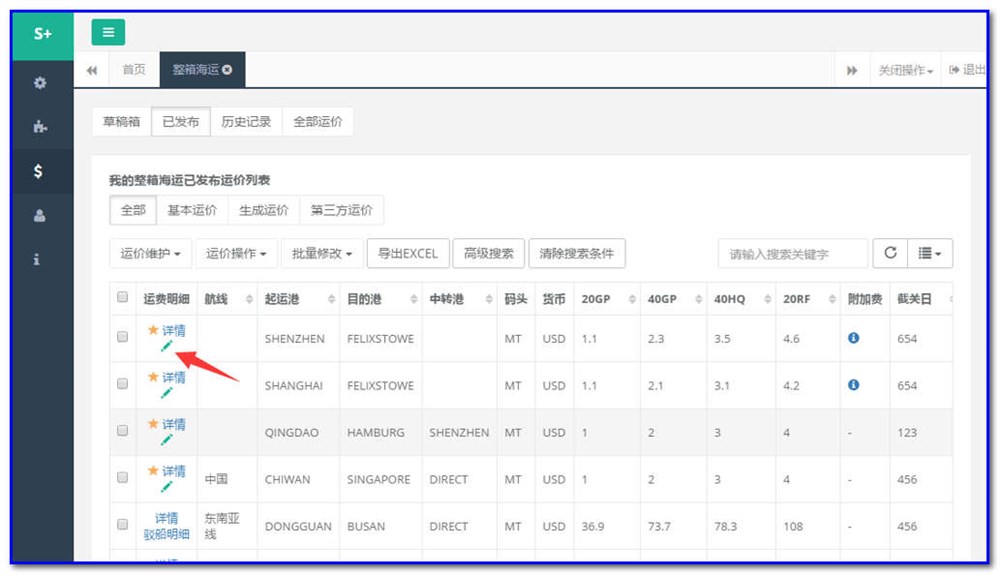Image resolution: width=1000 pixels, height=575 pixels.
Task: Open 驳船明细 link in the DONGGUAN row
Action: (x=166, y=534)
